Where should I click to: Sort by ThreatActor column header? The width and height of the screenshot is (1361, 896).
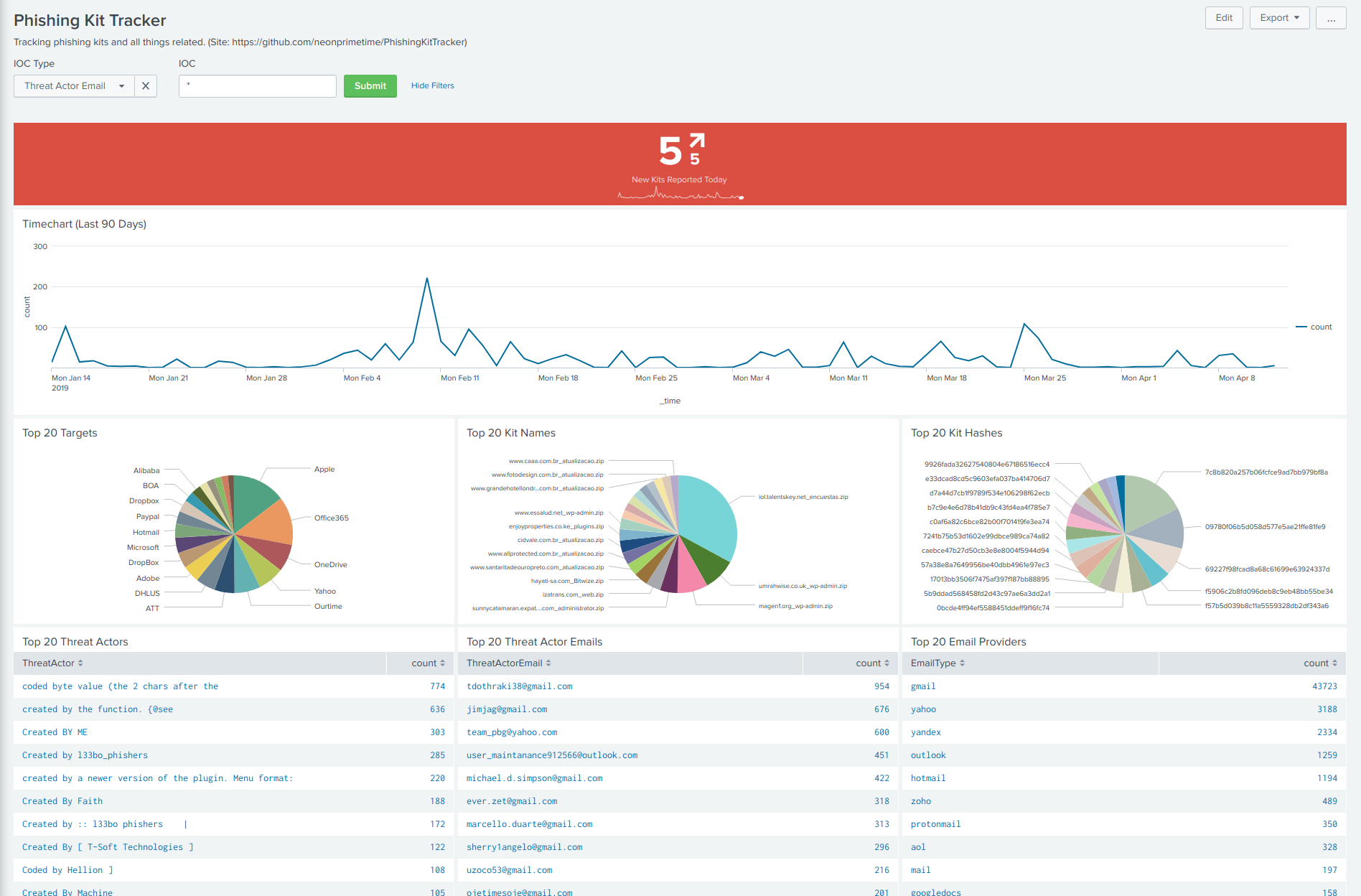[52, 663]
